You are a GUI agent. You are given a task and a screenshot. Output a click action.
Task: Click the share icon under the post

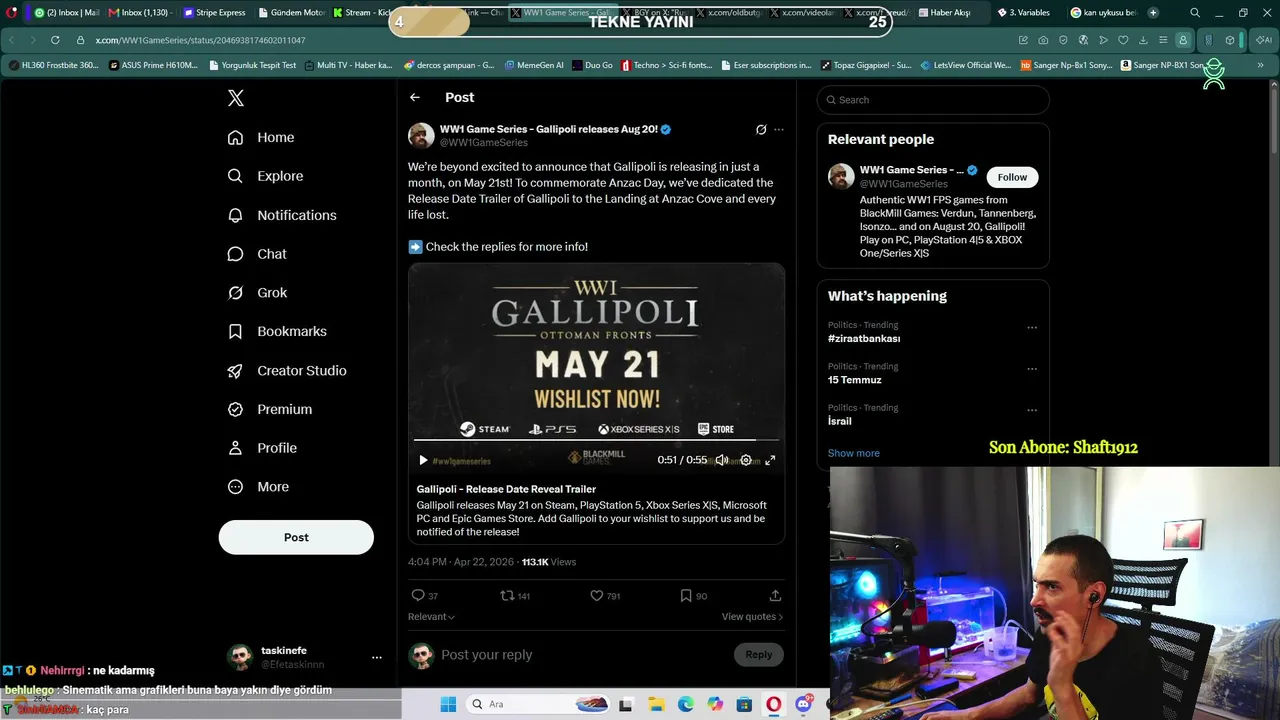click(775, 596)
